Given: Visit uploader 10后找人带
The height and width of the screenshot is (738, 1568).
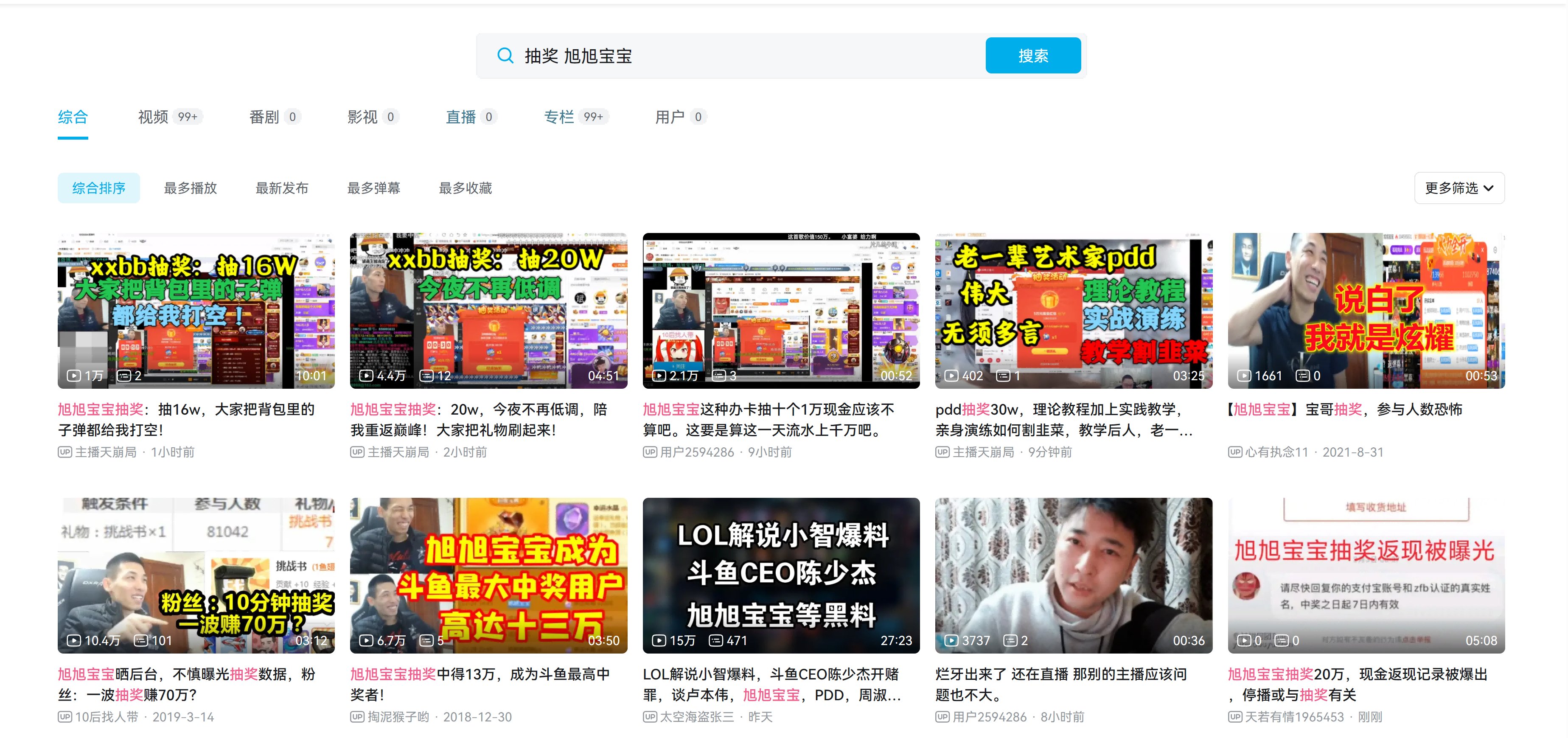Looking at the screenshot, I should coord(107,717).
